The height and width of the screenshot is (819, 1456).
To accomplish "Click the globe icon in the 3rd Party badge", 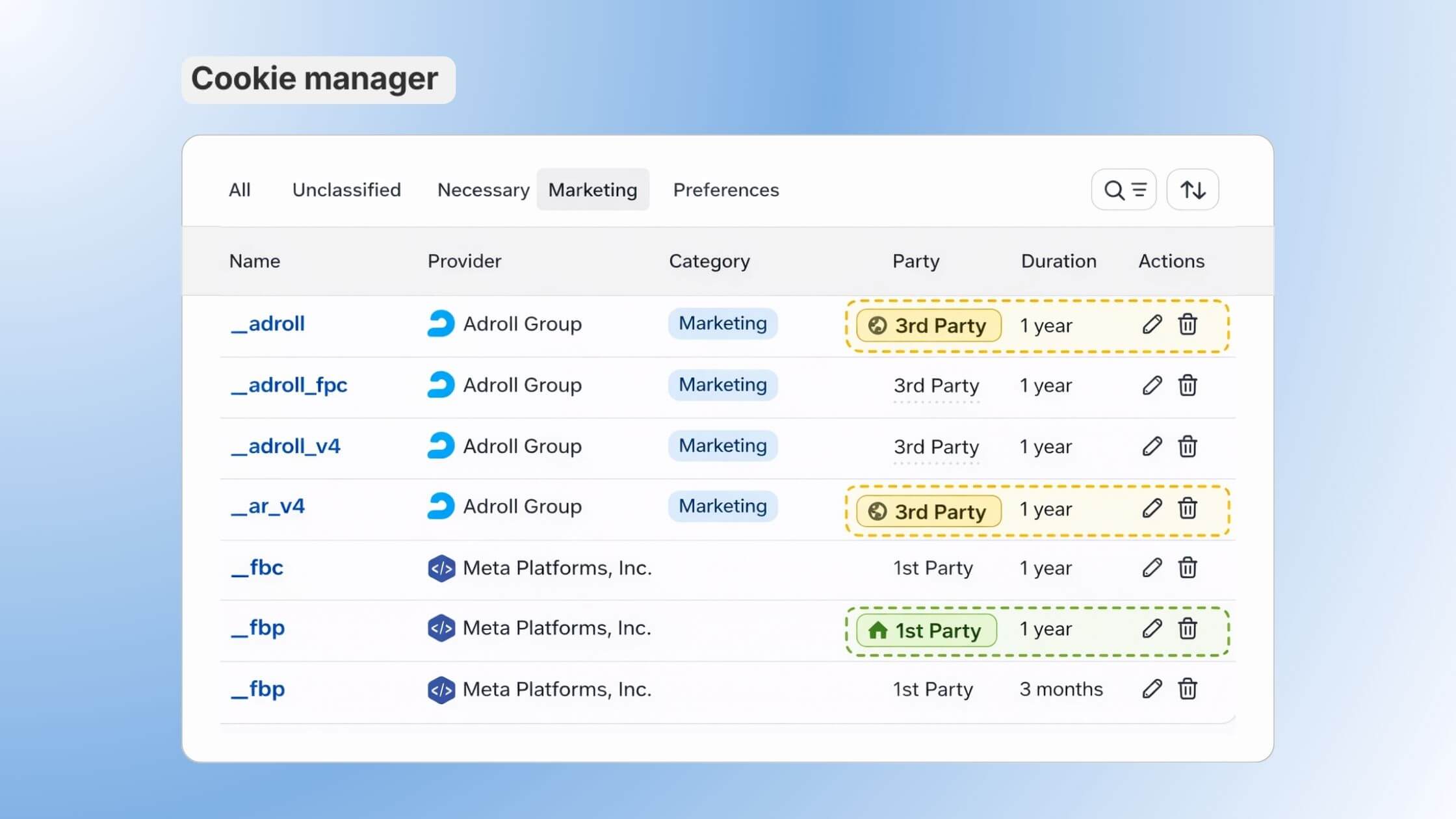I will 877,326.
